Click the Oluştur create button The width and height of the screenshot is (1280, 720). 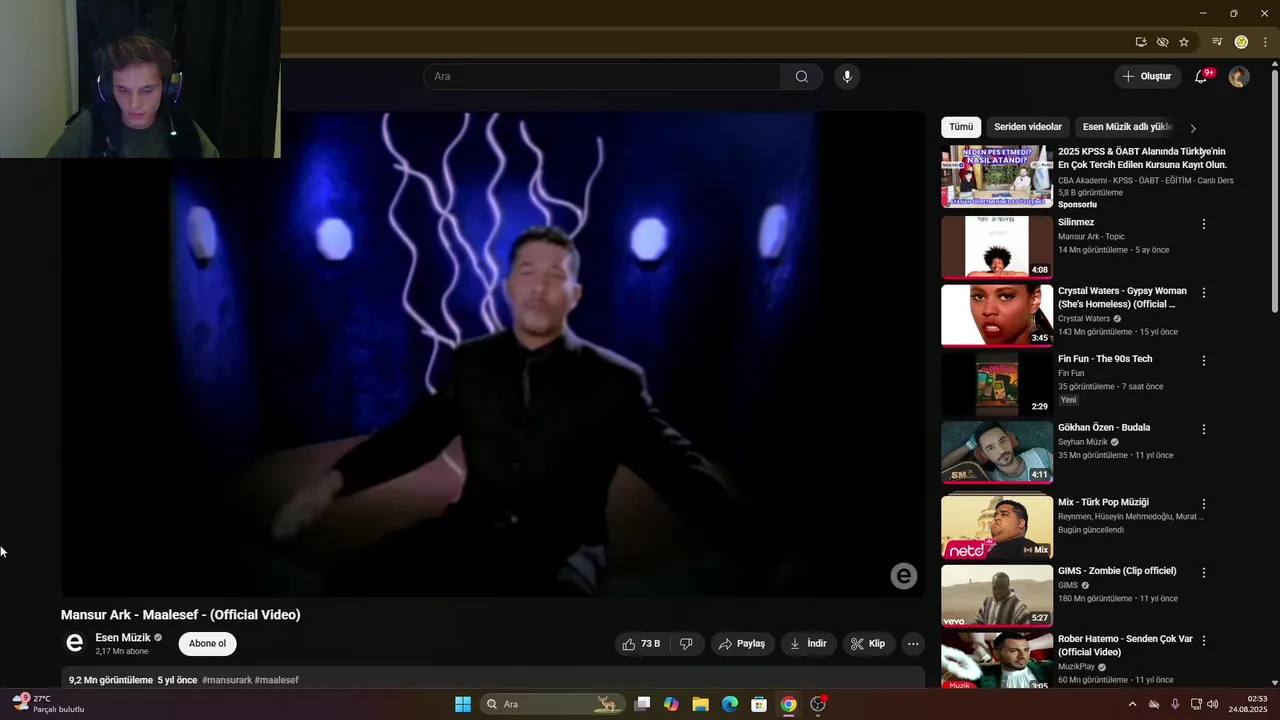coord(1147,77)
